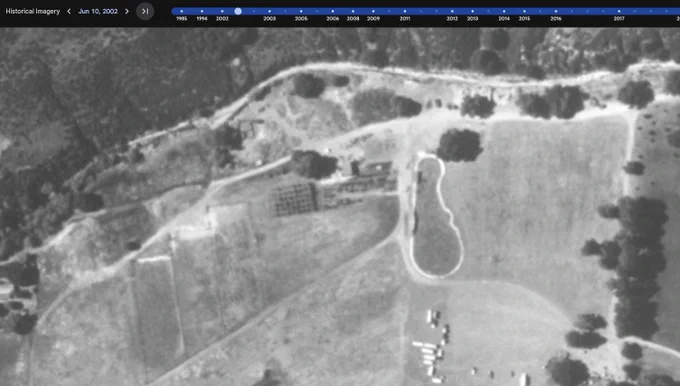Click the Historical Imagery label
The width and height of the screenshot is (680, 386).
(x=33, y=11)
